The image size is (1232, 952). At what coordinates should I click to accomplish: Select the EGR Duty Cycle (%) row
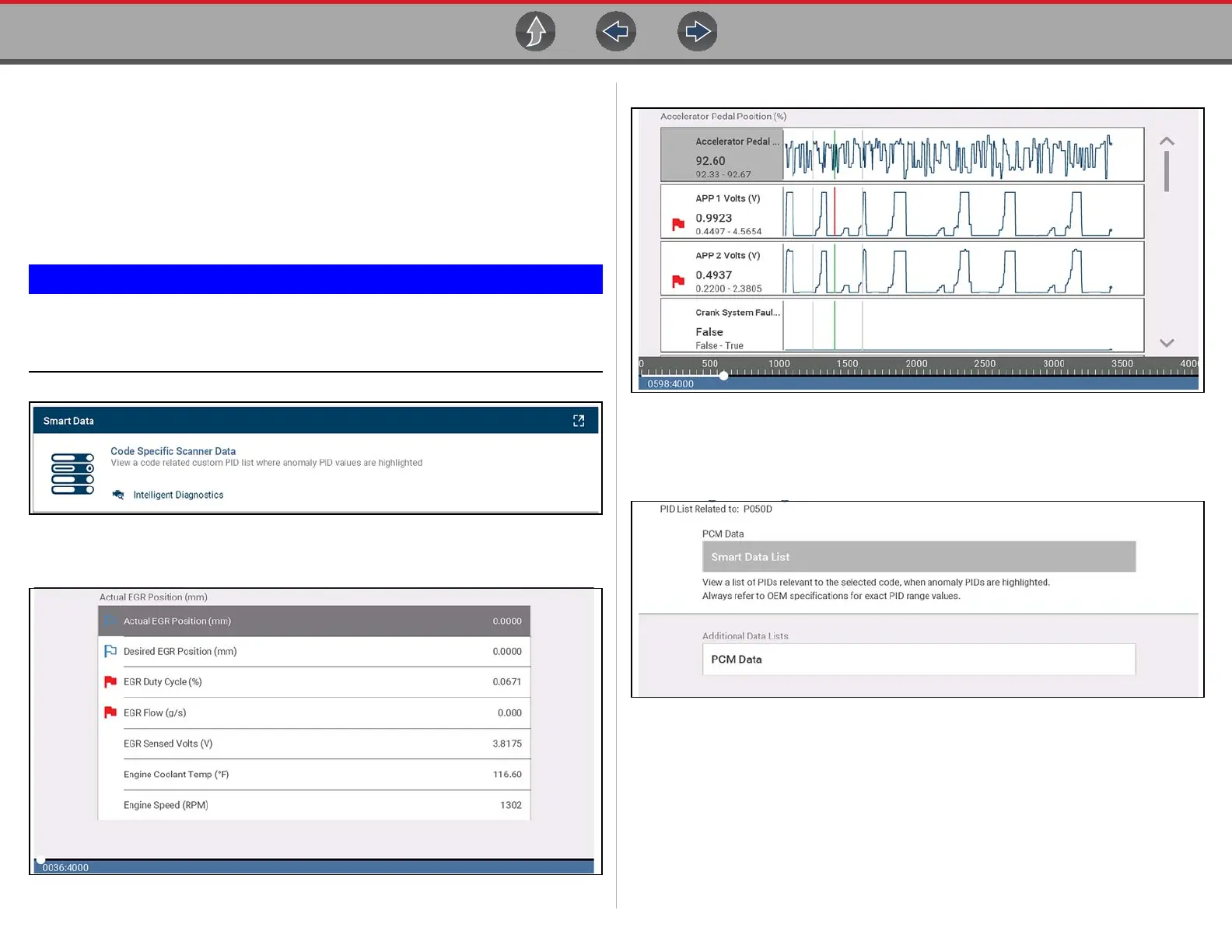click(314, 682)
